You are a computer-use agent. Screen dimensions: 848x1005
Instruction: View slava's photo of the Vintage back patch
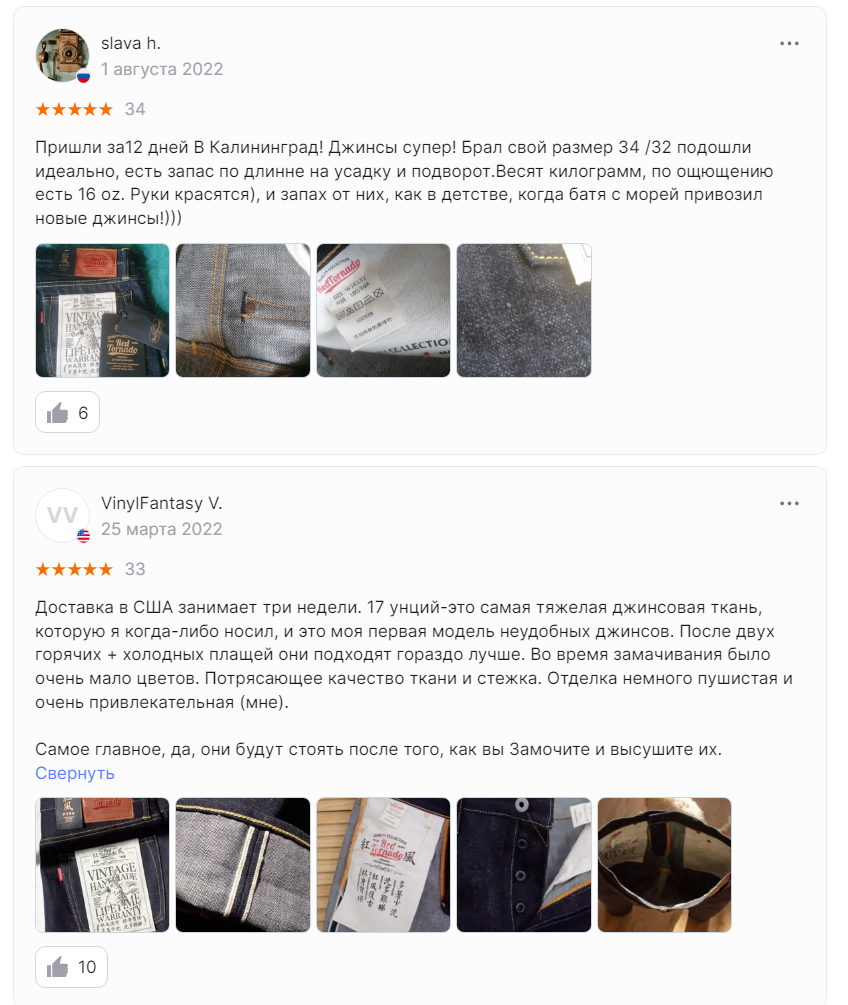(x=103, y=310)
